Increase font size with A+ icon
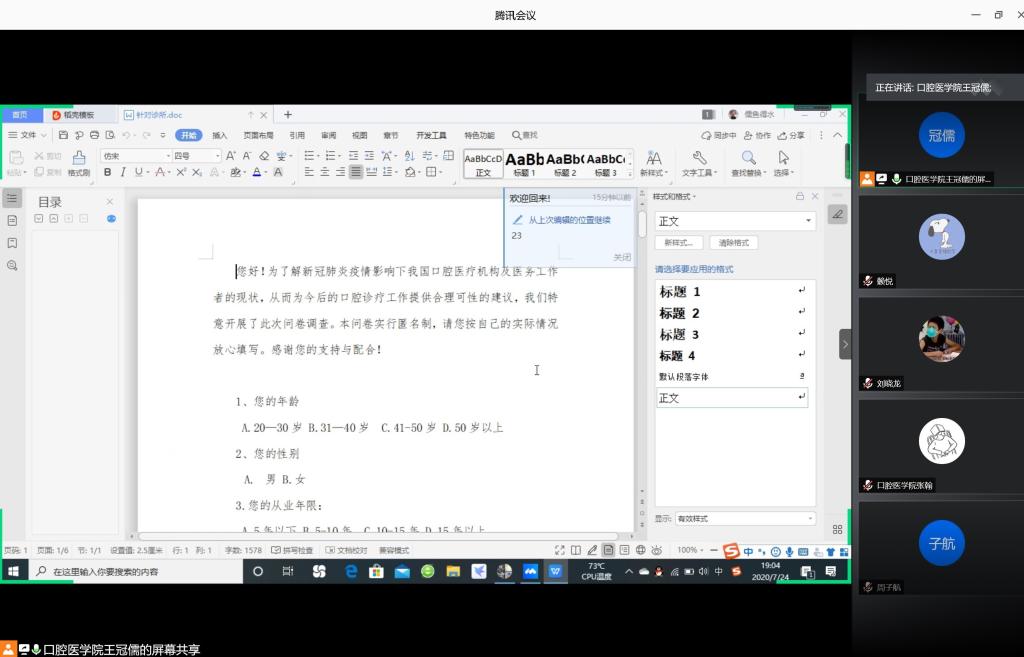 [231, 155]
